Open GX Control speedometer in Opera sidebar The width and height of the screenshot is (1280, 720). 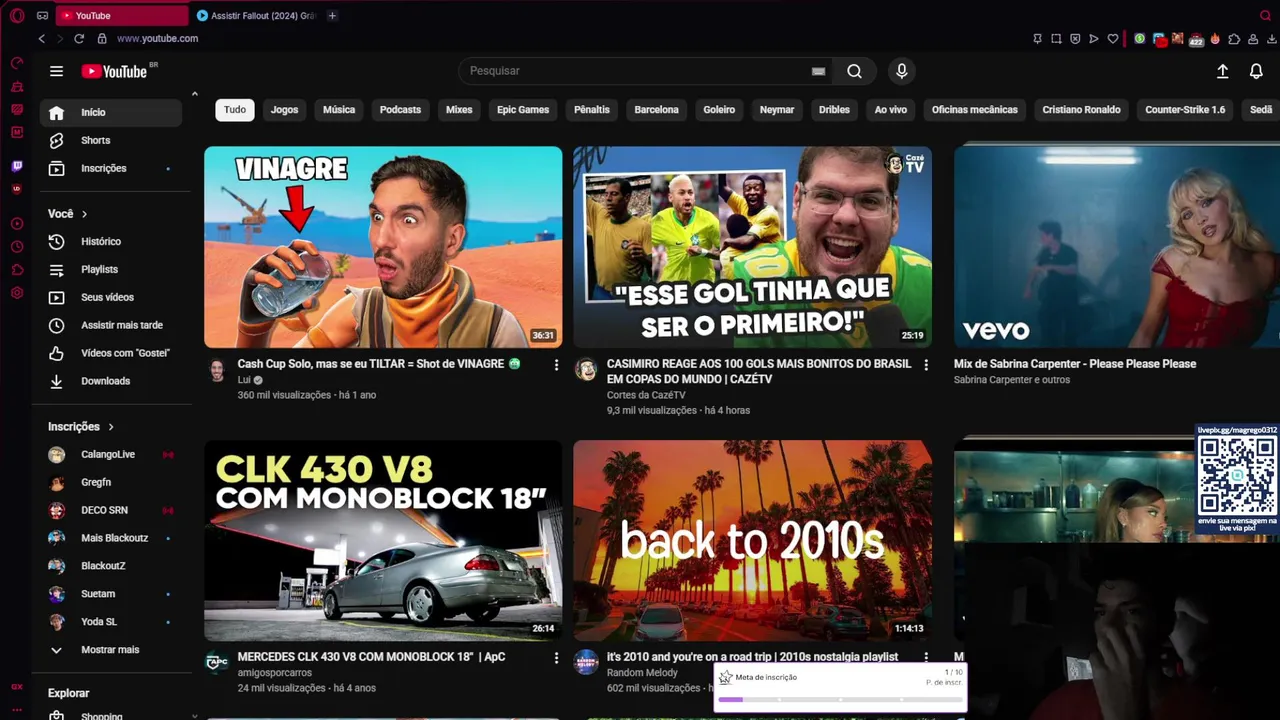click(17, 62)
